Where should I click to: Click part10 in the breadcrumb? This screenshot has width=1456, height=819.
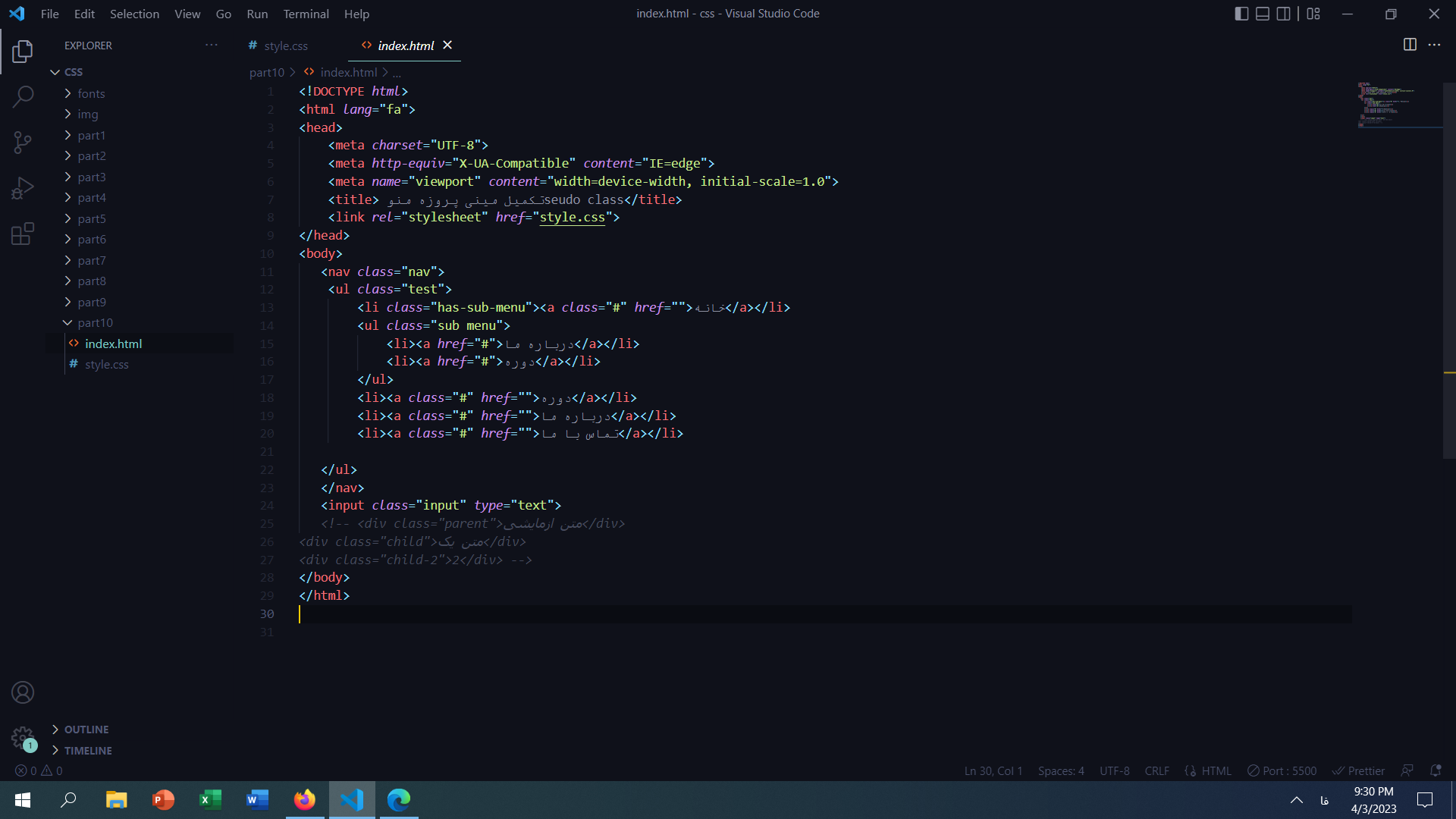pyautogui.click(x=267, y=72)
